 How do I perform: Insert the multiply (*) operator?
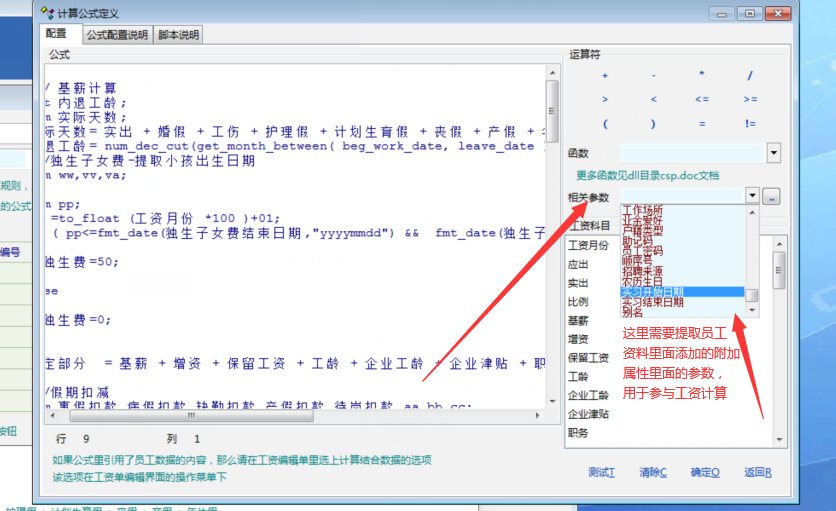point(701,76)
